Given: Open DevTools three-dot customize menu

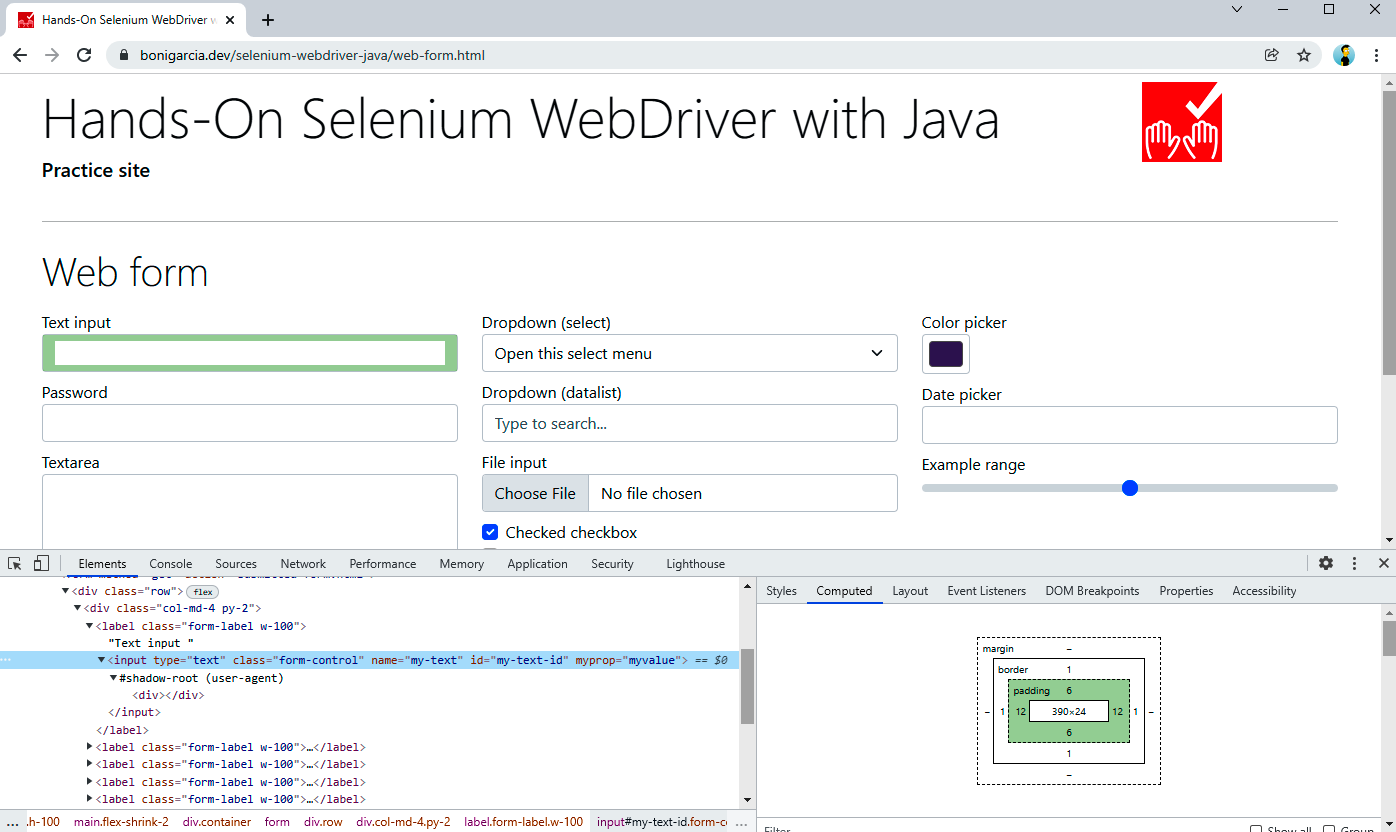Looking at the screenshot, I should [x=1355, y=564].
